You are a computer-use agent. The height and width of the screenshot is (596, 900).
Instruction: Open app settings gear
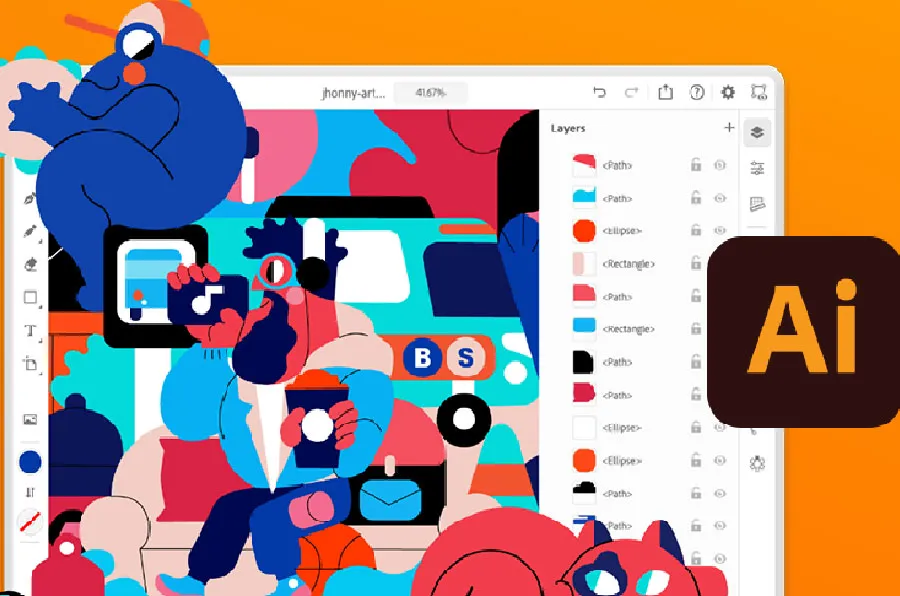tap(728, 92)
